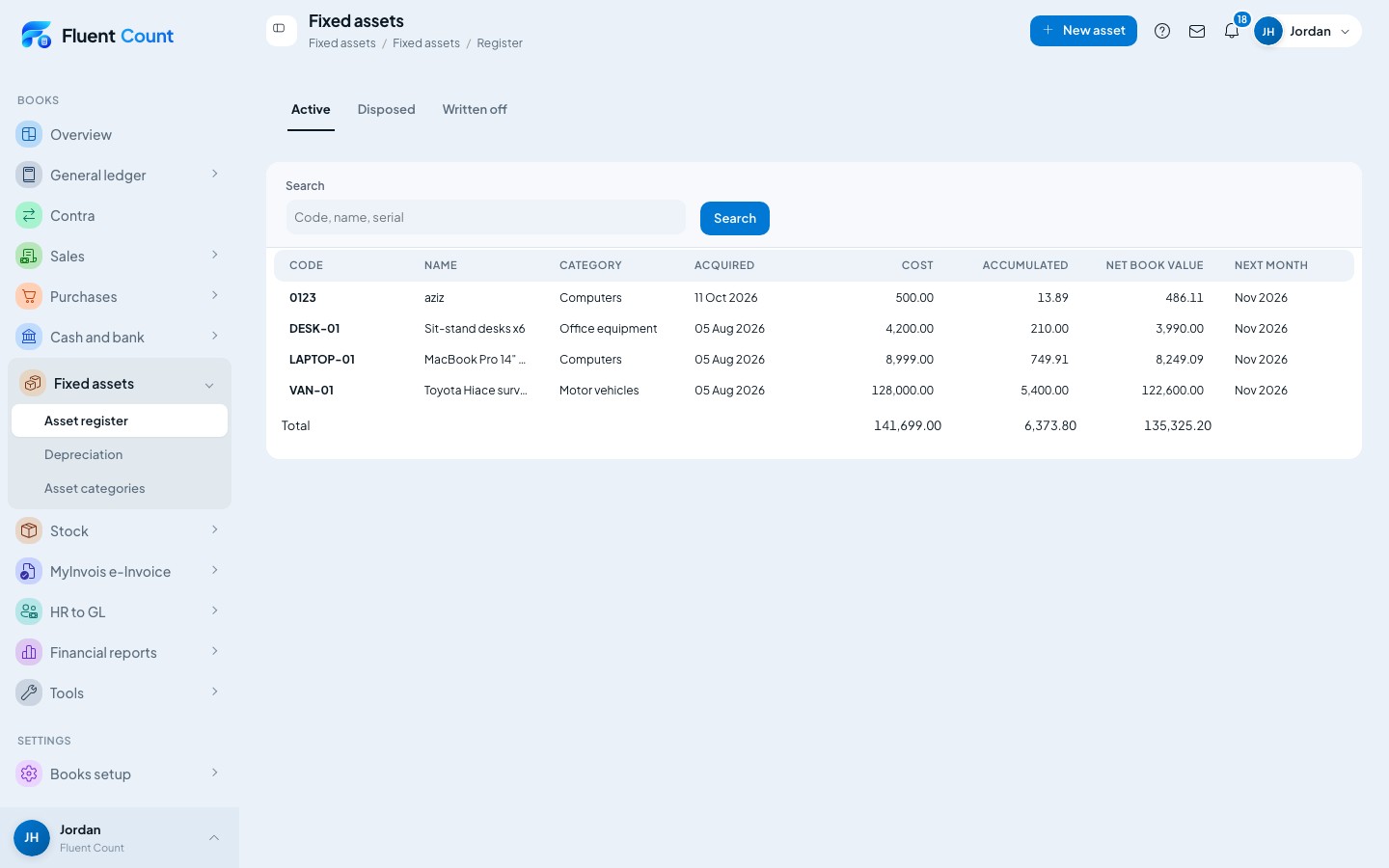Open the notifications bell icon

tap(1232, 31)
